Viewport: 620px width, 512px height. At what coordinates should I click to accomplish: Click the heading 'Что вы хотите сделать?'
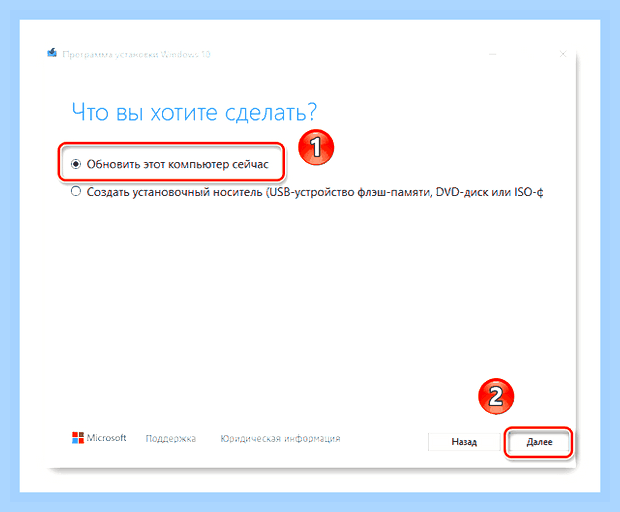[x=194, y=112]
